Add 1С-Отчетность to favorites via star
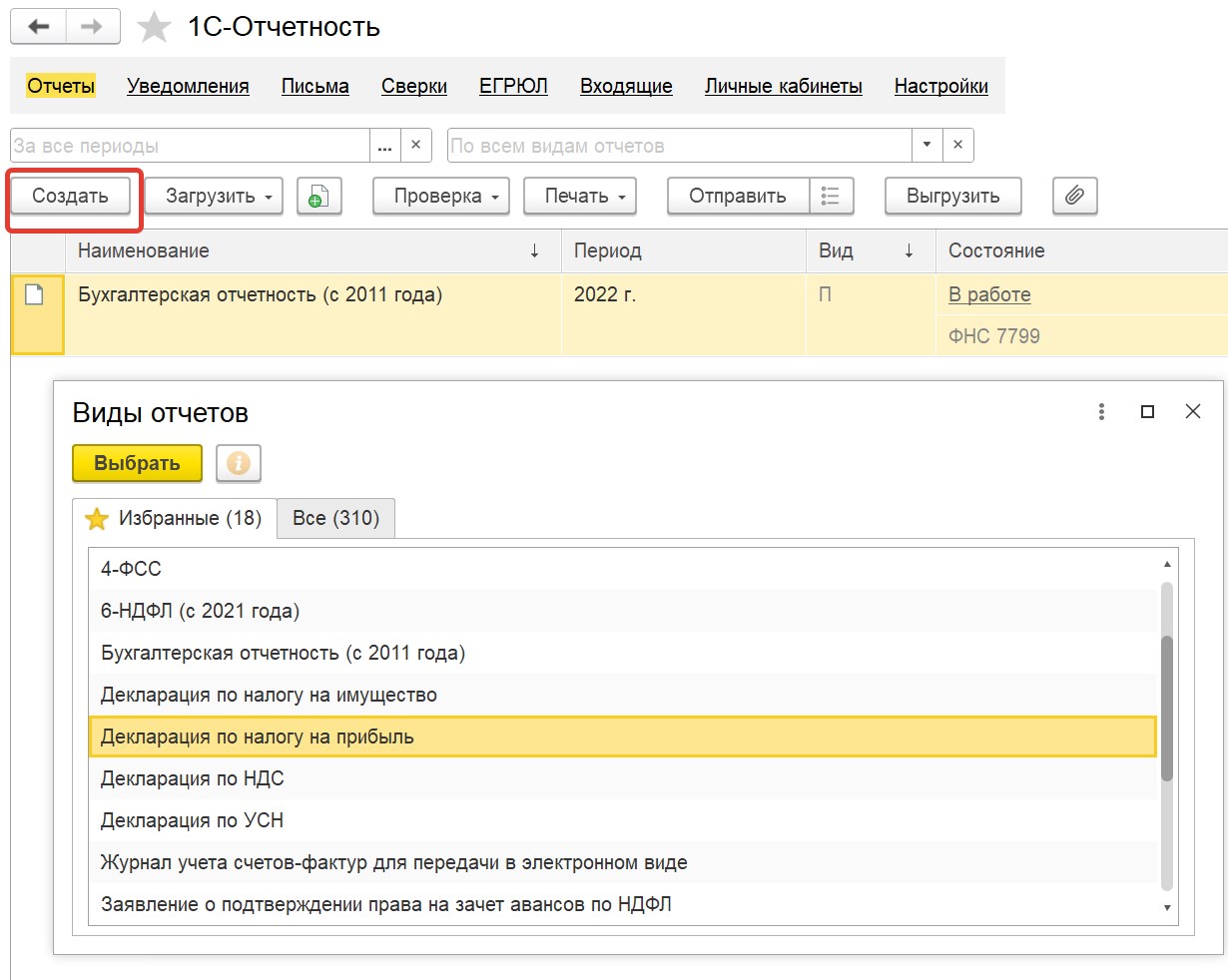This screenshot has width=1228, height=980. tap(154, 27)
